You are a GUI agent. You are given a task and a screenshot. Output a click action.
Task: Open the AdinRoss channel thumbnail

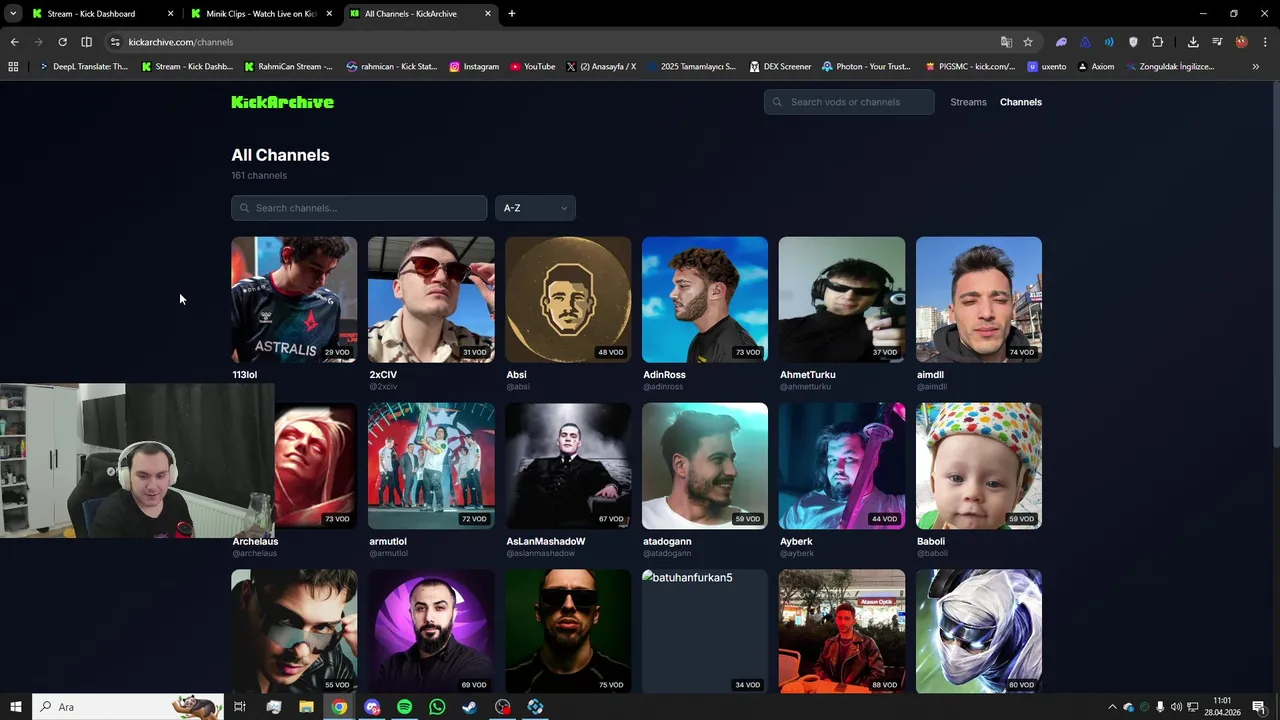[705, 299]
